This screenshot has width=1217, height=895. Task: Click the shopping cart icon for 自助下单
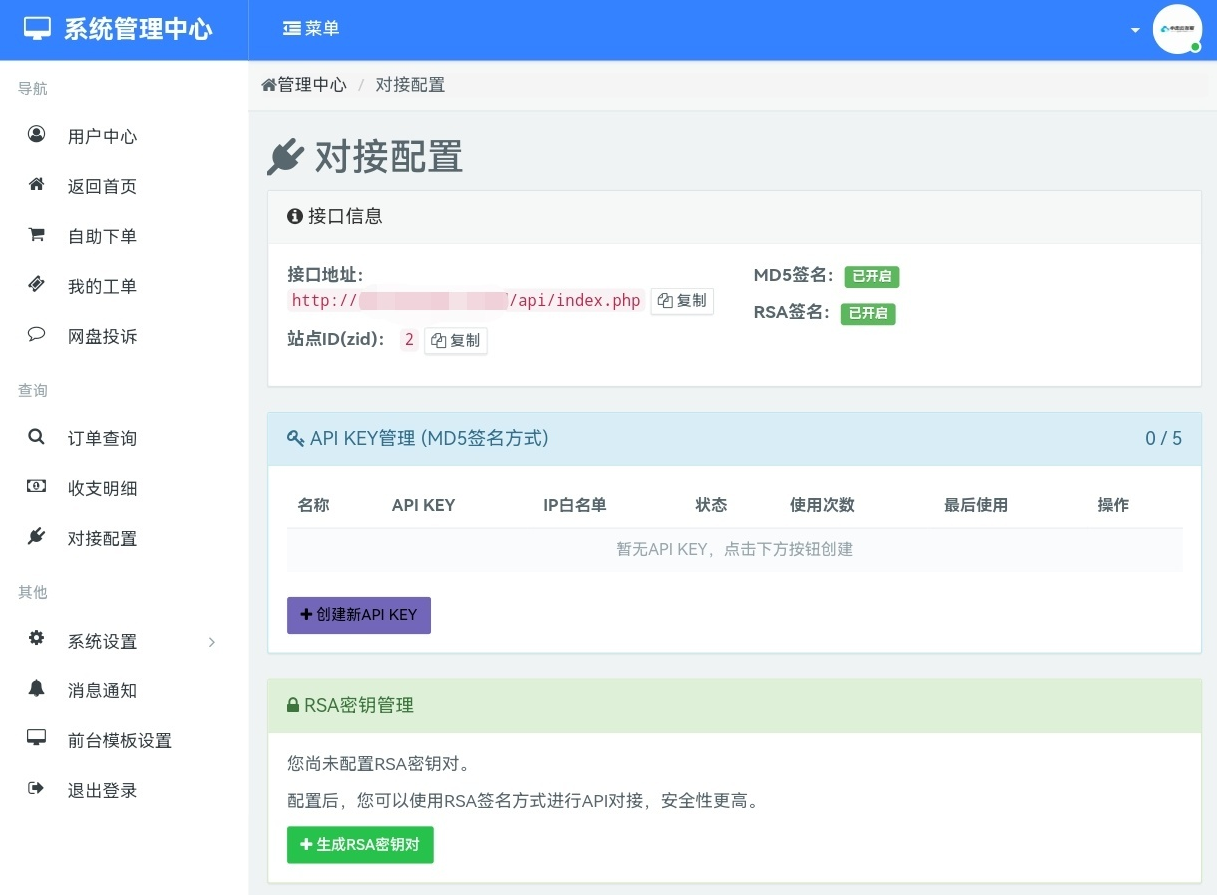click(x=36, y=235)
